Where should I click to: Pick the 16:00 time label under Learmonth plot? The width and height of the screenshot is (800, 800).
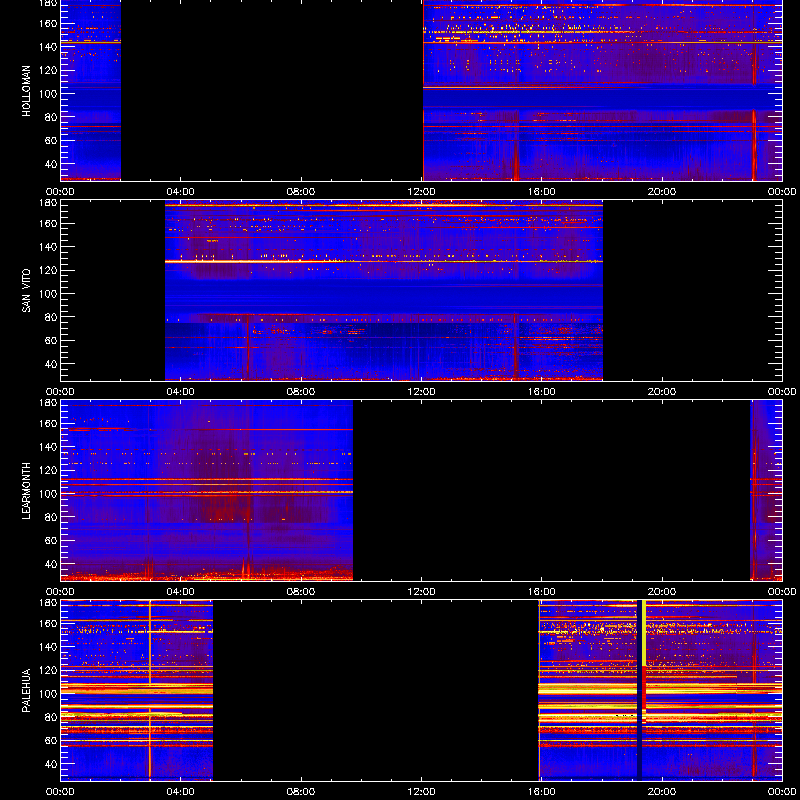(541, 592)
